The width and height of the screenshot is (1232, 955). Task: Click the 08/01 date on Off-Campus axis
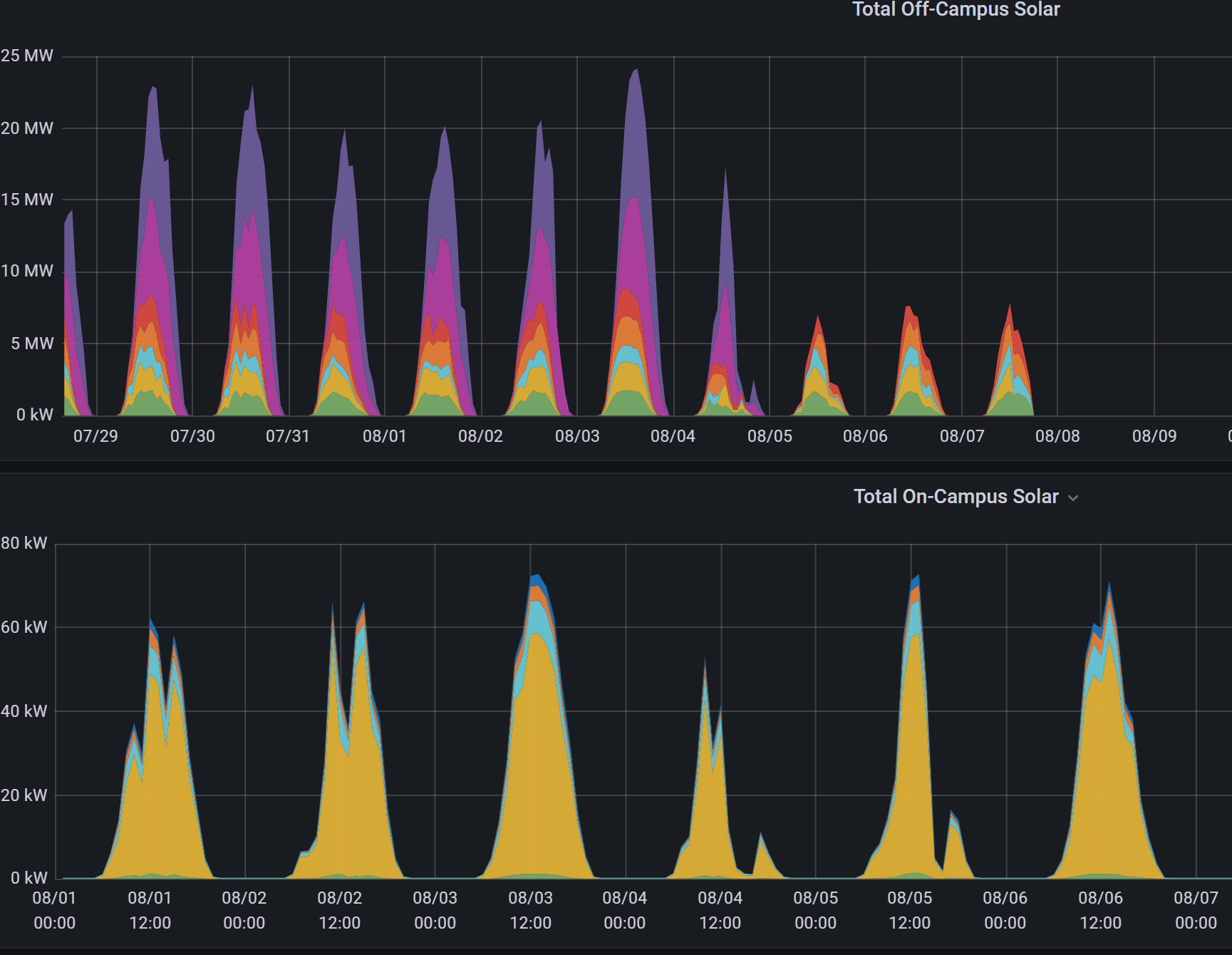coord(385,436)
